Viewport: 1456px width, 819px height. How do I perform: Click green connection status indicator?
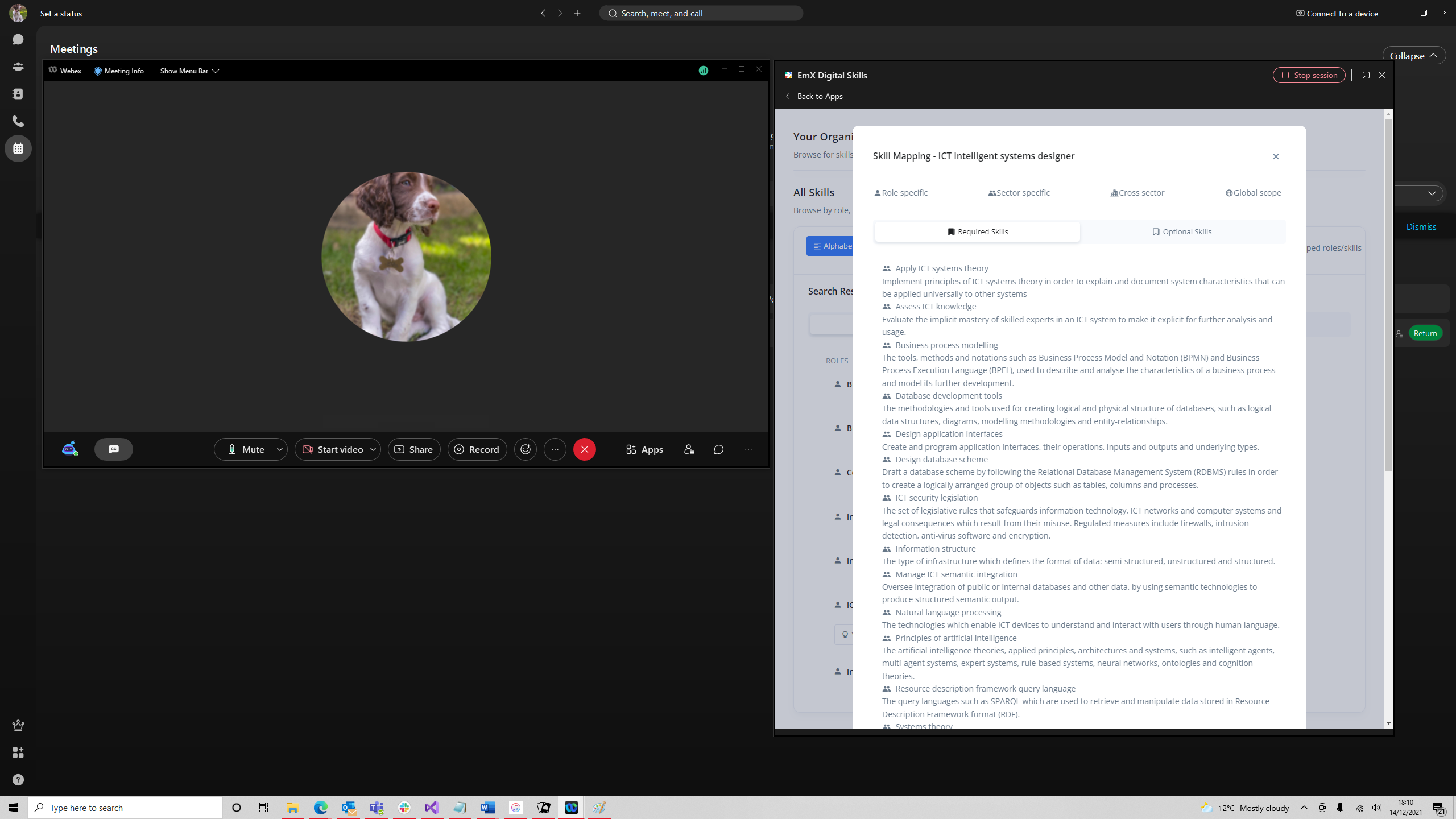(704, 71)
